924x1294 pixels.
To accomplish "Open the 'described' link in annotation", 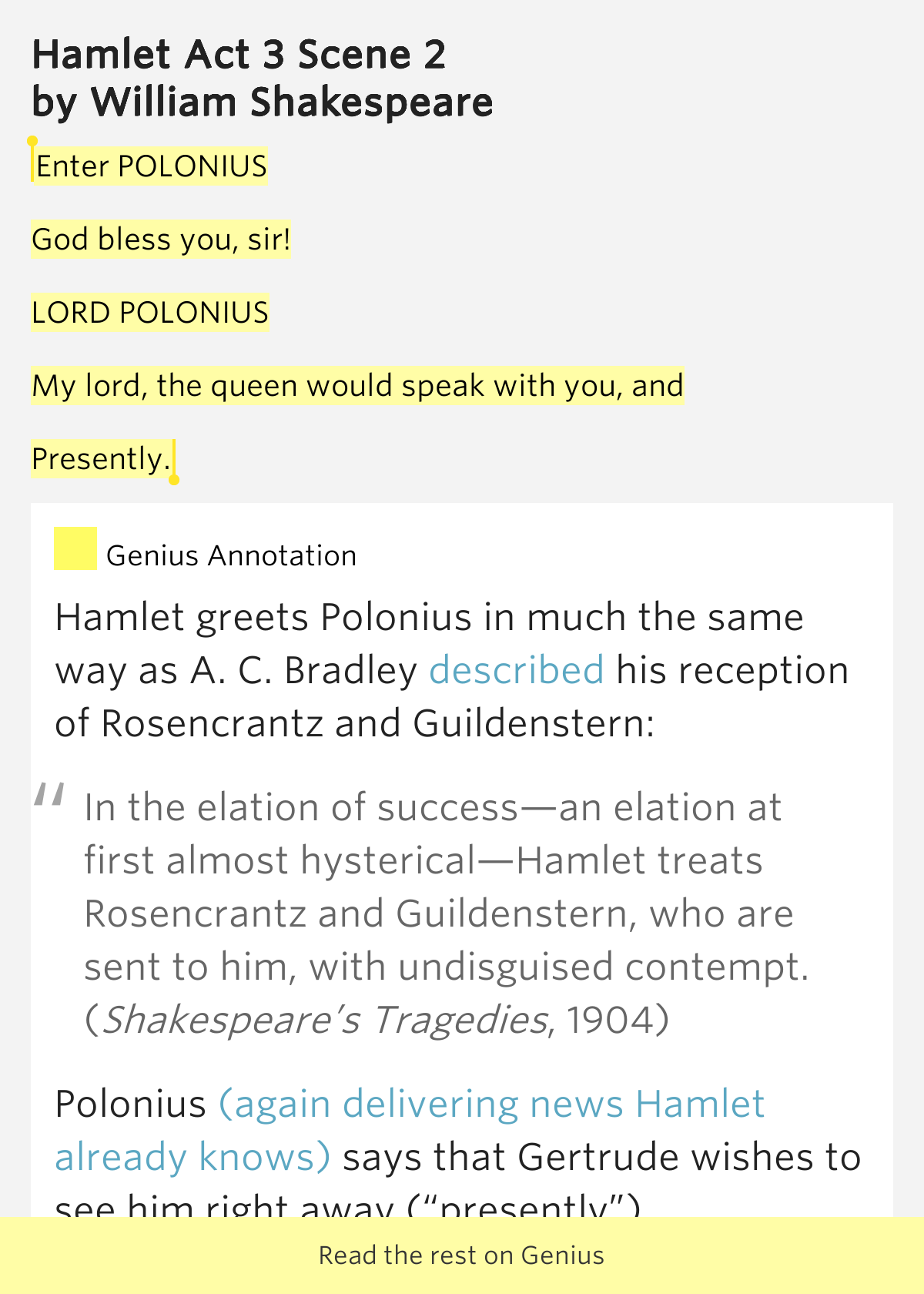I will click(516, 670).
